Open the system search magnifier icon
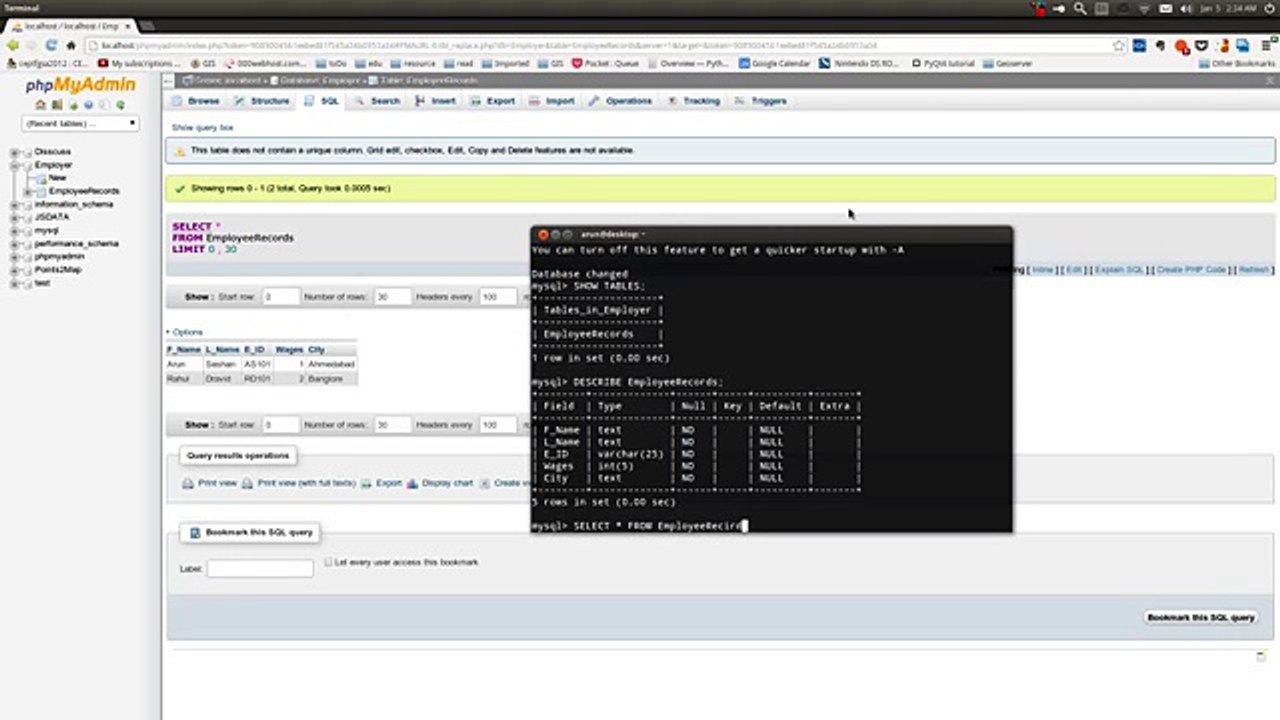 pos(1080,8)
